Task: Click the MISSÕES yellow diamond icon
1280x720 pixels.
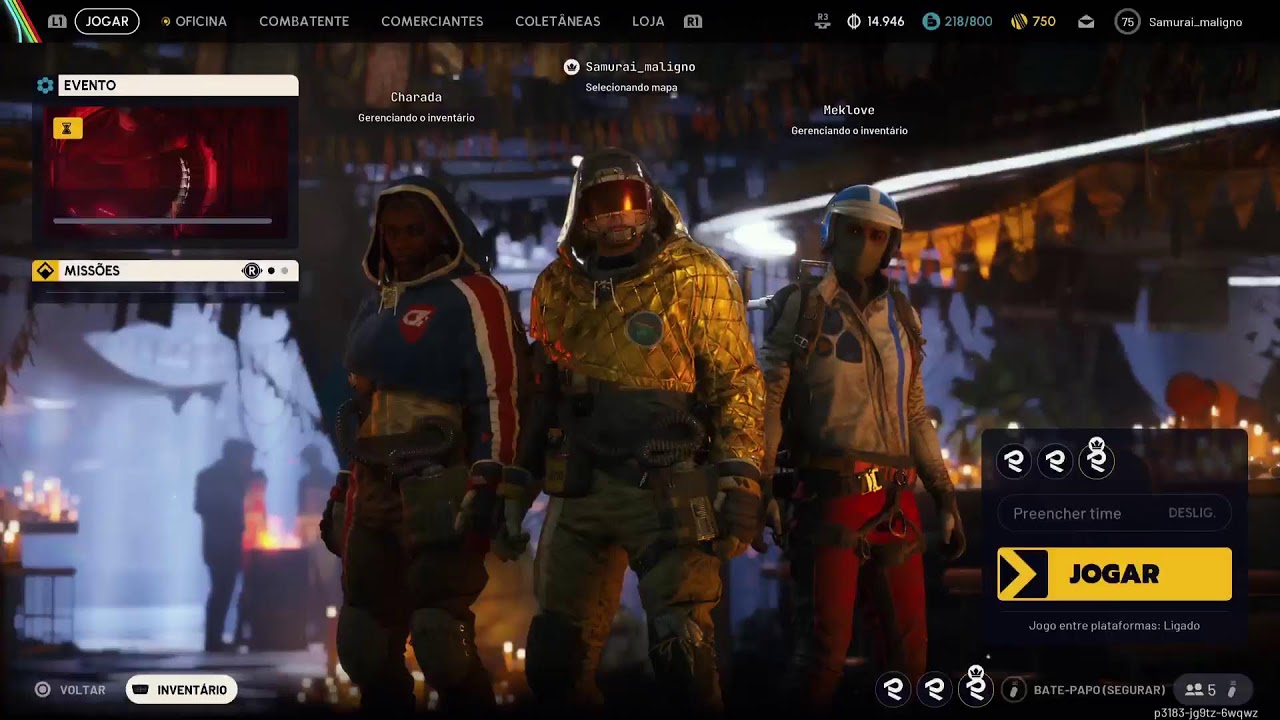Action: pos(44,271)
